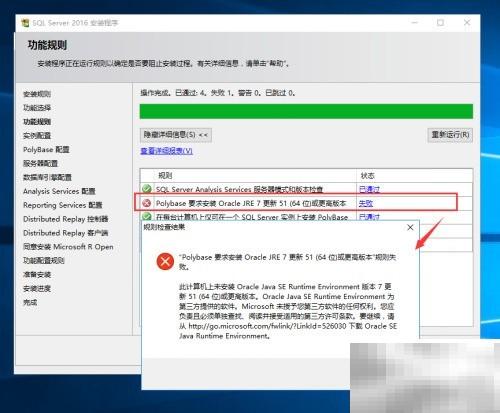This screenshot has height=413, width=500.
Task: Click SQL Server Analysis Services rule text
Action: point(239,189)
